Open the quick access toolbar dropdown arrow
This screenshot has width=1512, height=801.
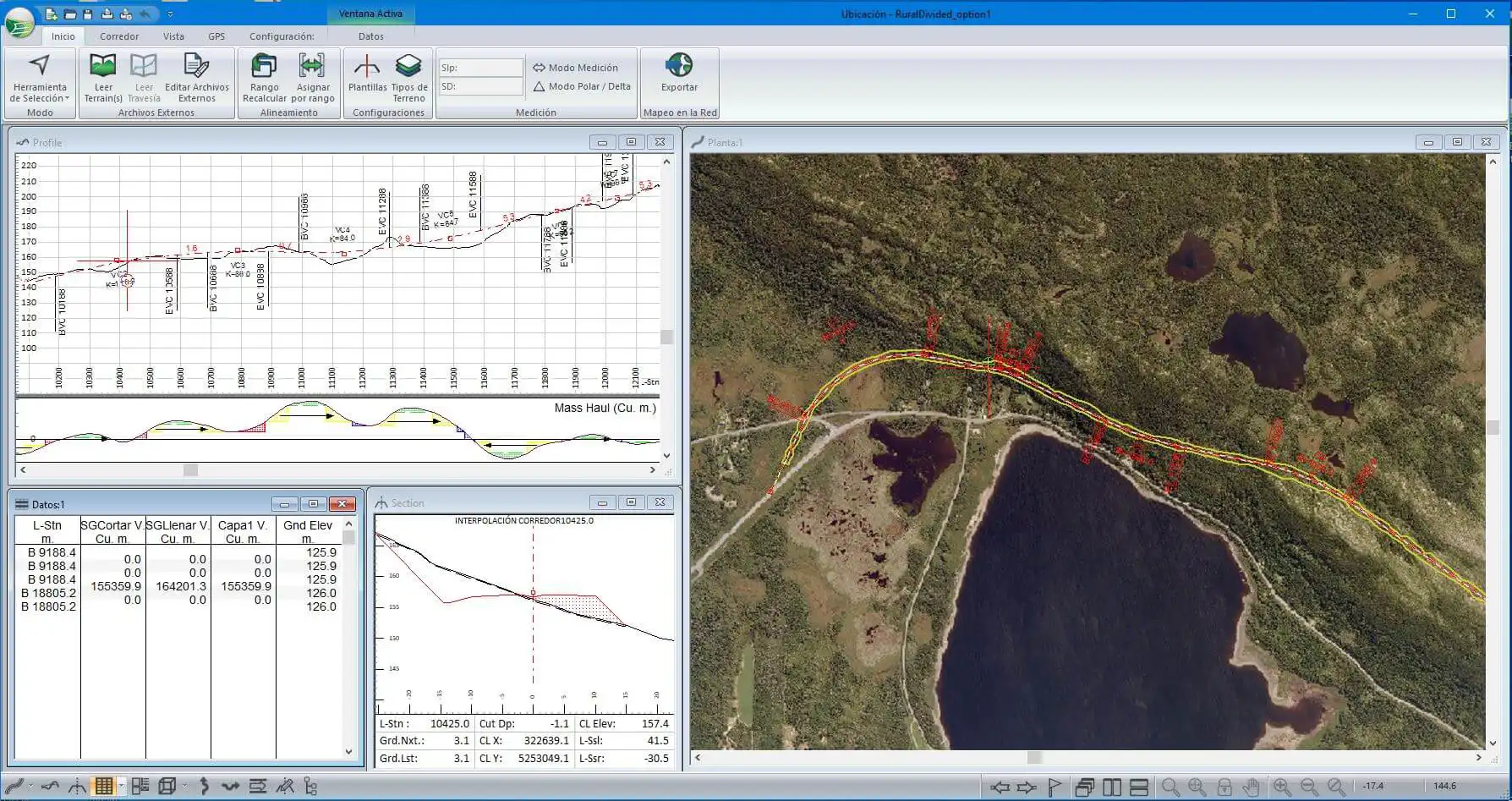click(x=170, y=14)
